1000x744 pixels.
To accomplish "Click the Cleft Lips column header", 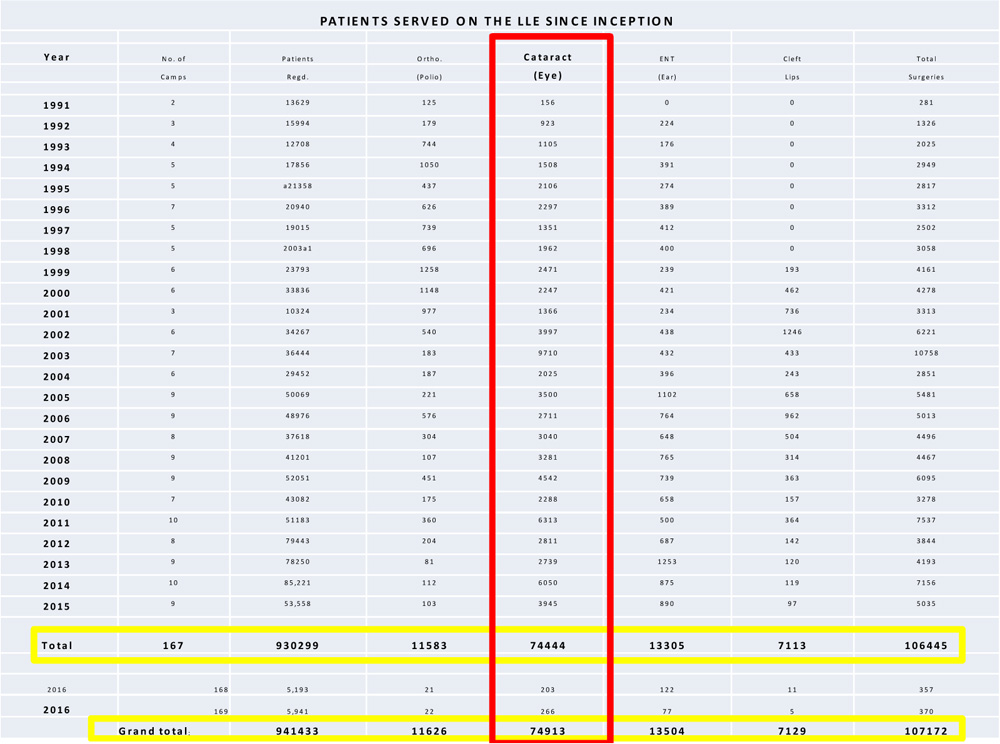I will pyautogui.click(x=792, y=67).
